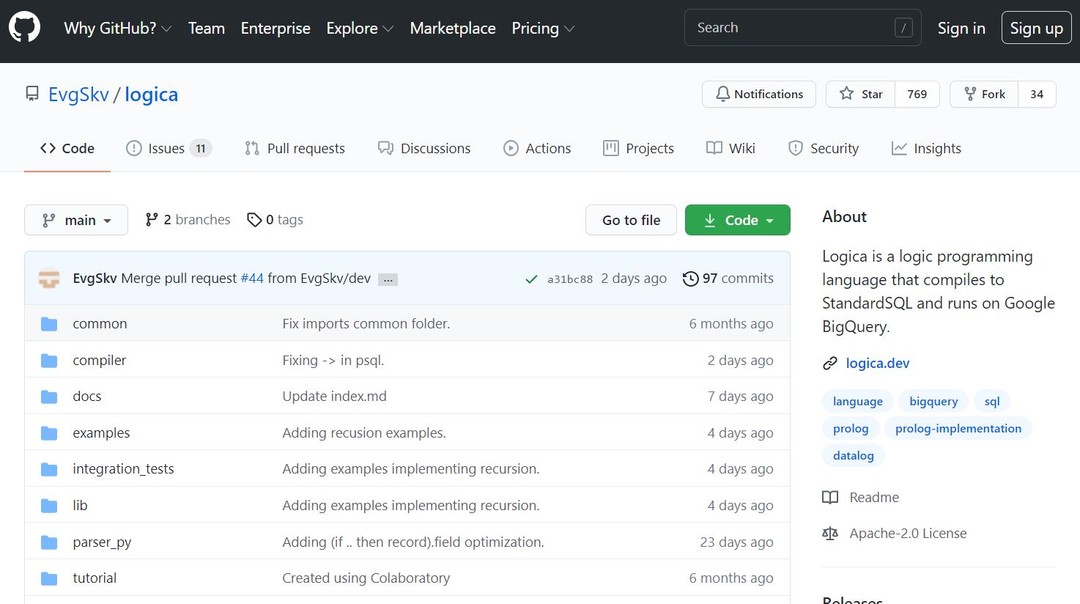Open the parser_py folder icon
The width and height of the screenshot is (1080, 604).
[x=49, y=542]
